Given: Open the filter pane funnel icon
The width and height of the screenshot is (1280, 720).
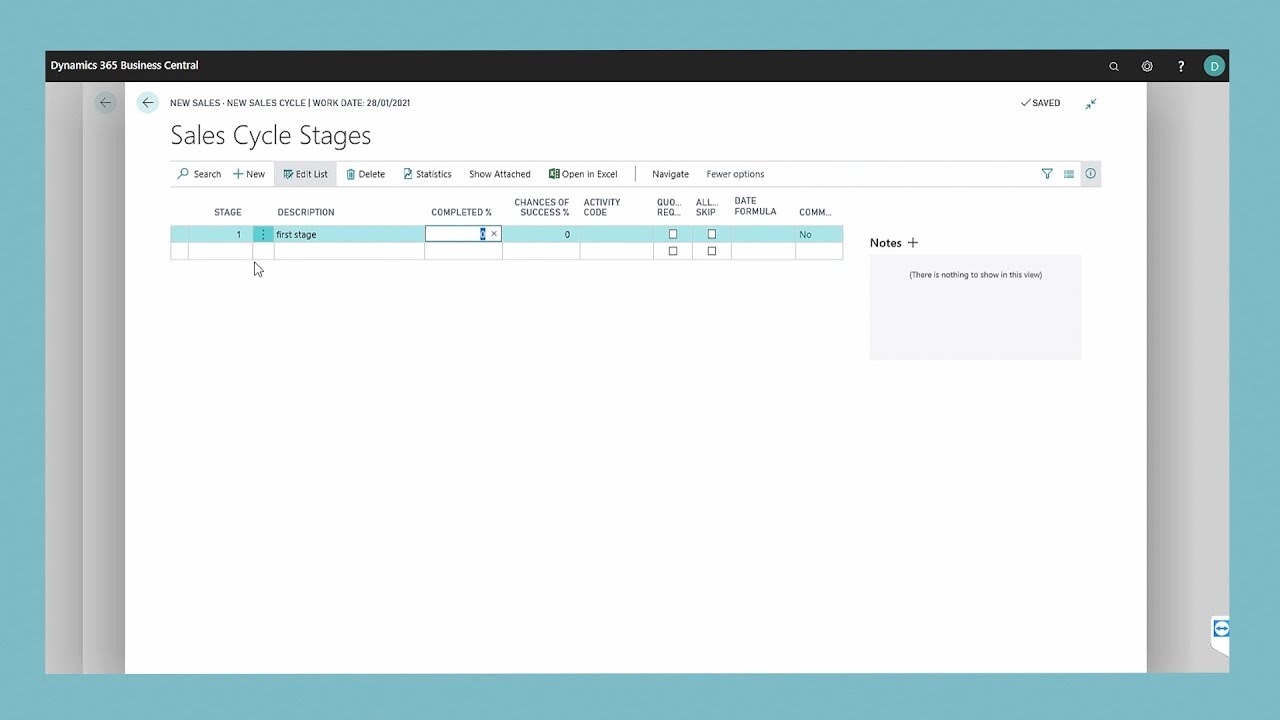Looking at the screenshot, I should [x=1047, y=174].
